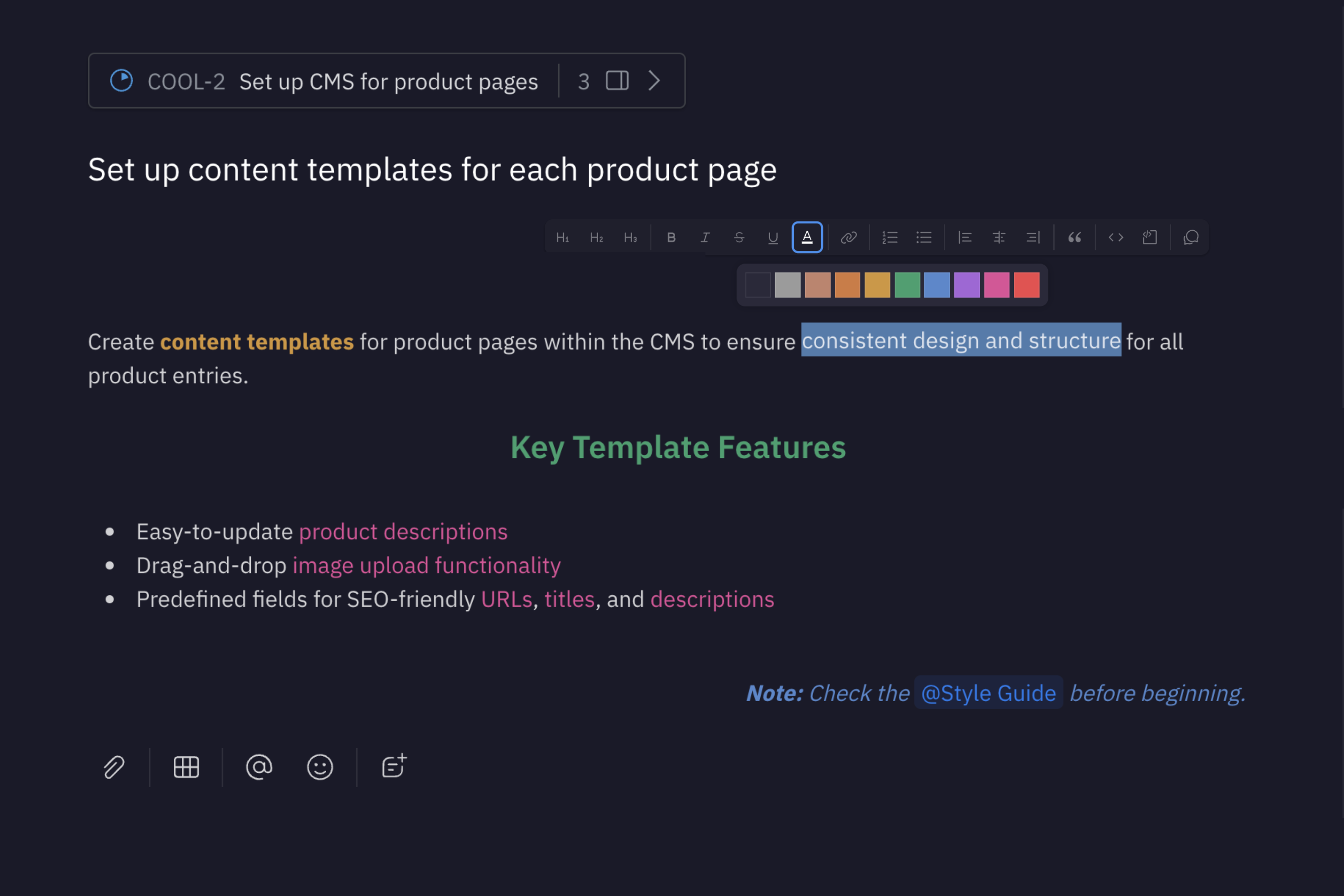
Task: Toggle strikethrough formatting
Action: (x=739, y=237)
